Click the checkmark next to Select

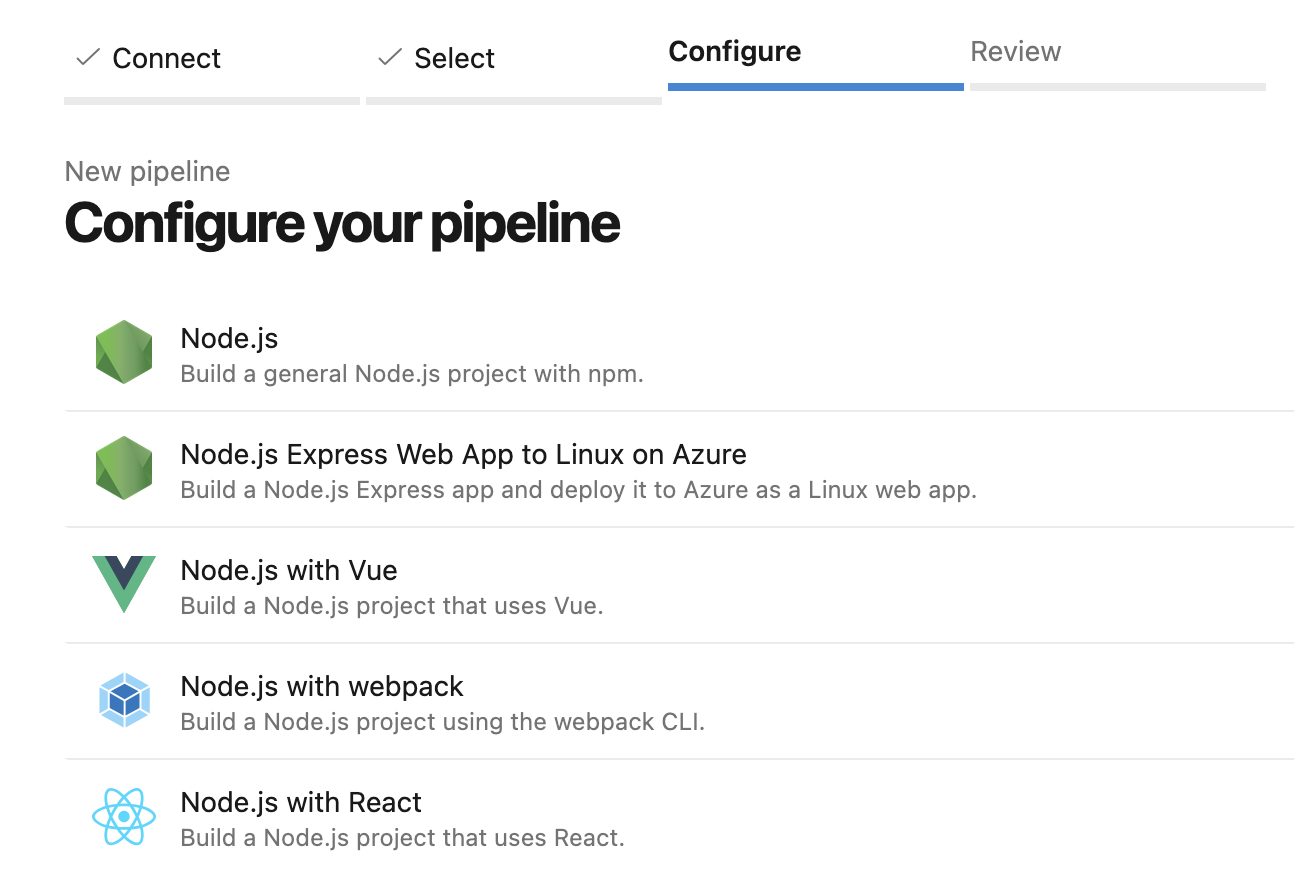point(390,58)
